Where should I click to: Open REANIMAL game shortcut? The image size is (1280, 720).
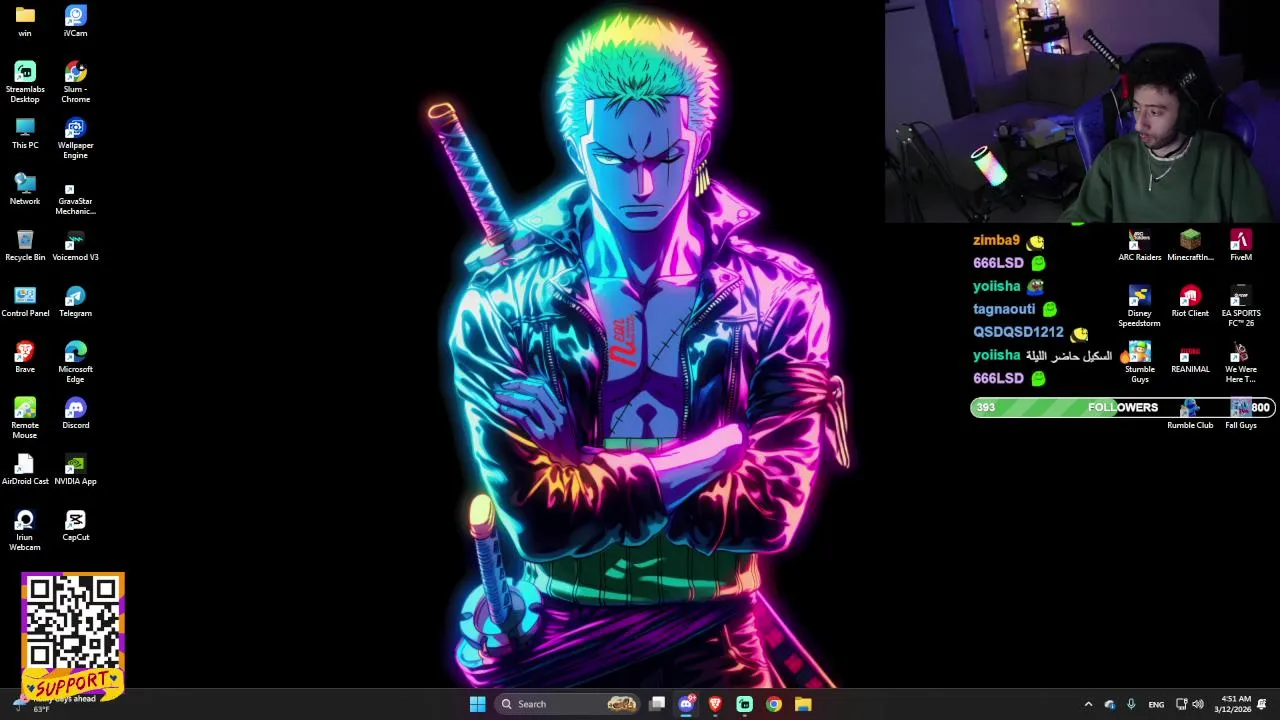[1190, 357]
